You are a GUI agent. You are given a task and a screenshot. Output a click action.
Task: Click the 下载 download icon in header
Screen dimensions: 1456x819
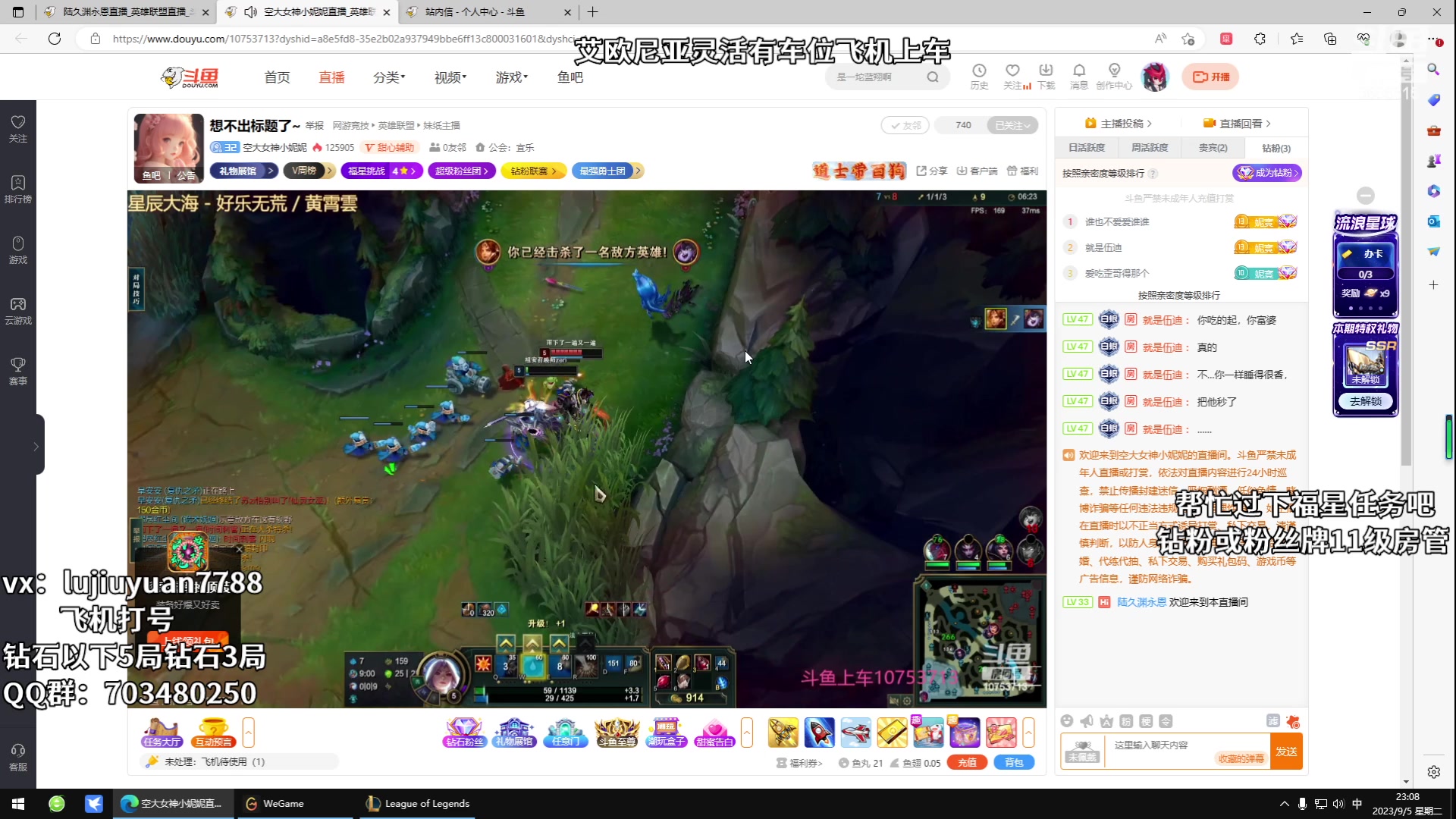[x=1046, y=76]
